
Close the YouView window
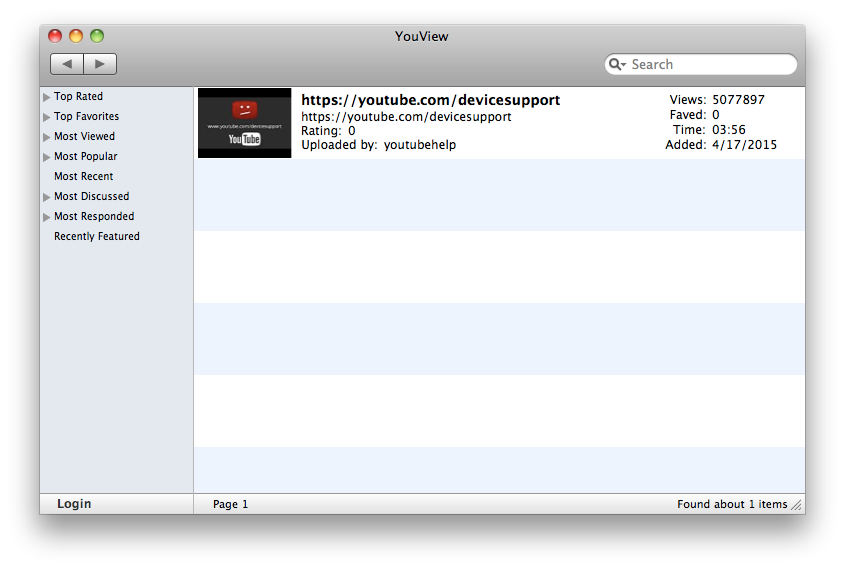(55, 36)
